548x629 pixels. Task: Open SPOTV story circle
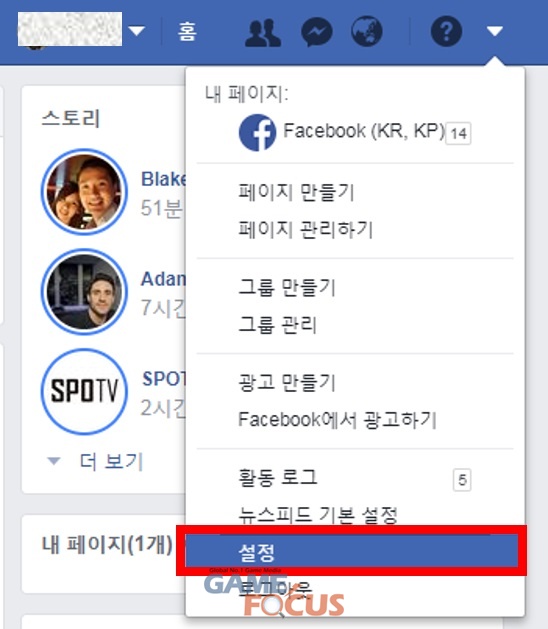pyautogui.click(x=84, y=391)
